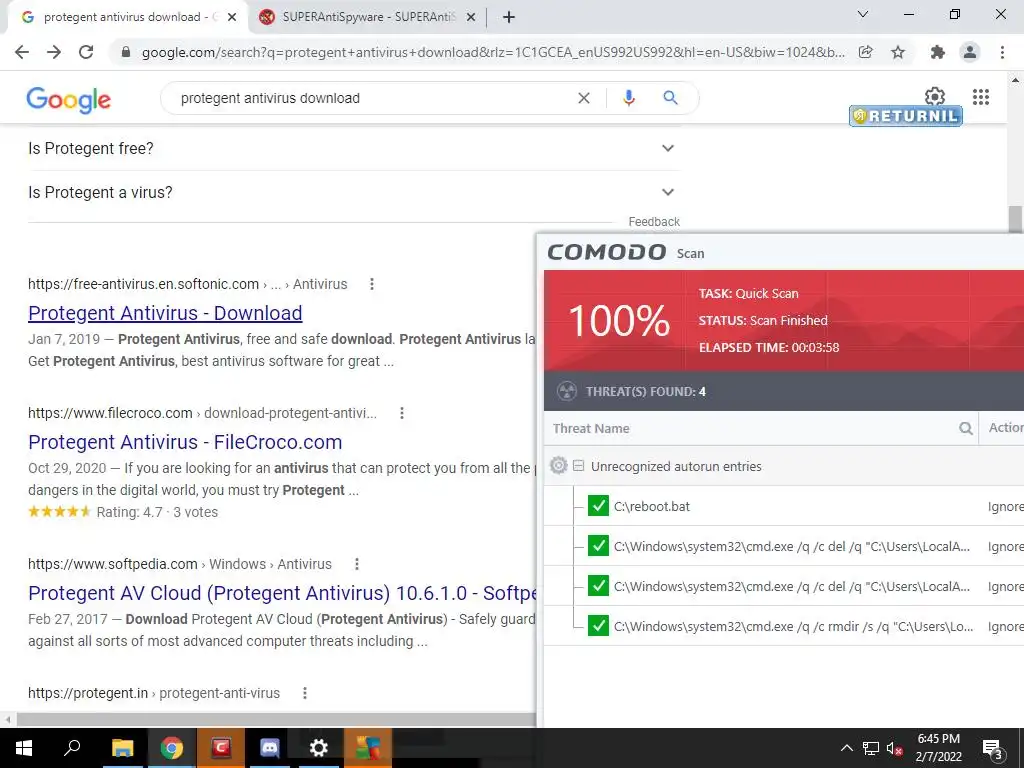This screenshot has height=768, width=1024.
Task: Click the network tray icon
Action: [871, 748]
